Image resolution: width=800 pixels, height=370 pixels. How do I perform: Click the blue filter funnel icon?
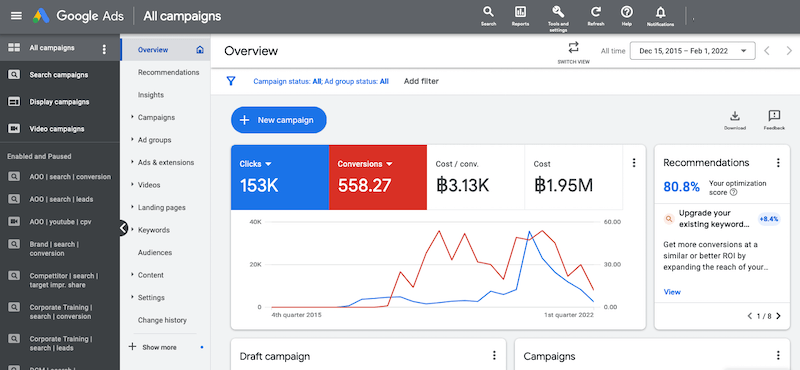[231, 81]
